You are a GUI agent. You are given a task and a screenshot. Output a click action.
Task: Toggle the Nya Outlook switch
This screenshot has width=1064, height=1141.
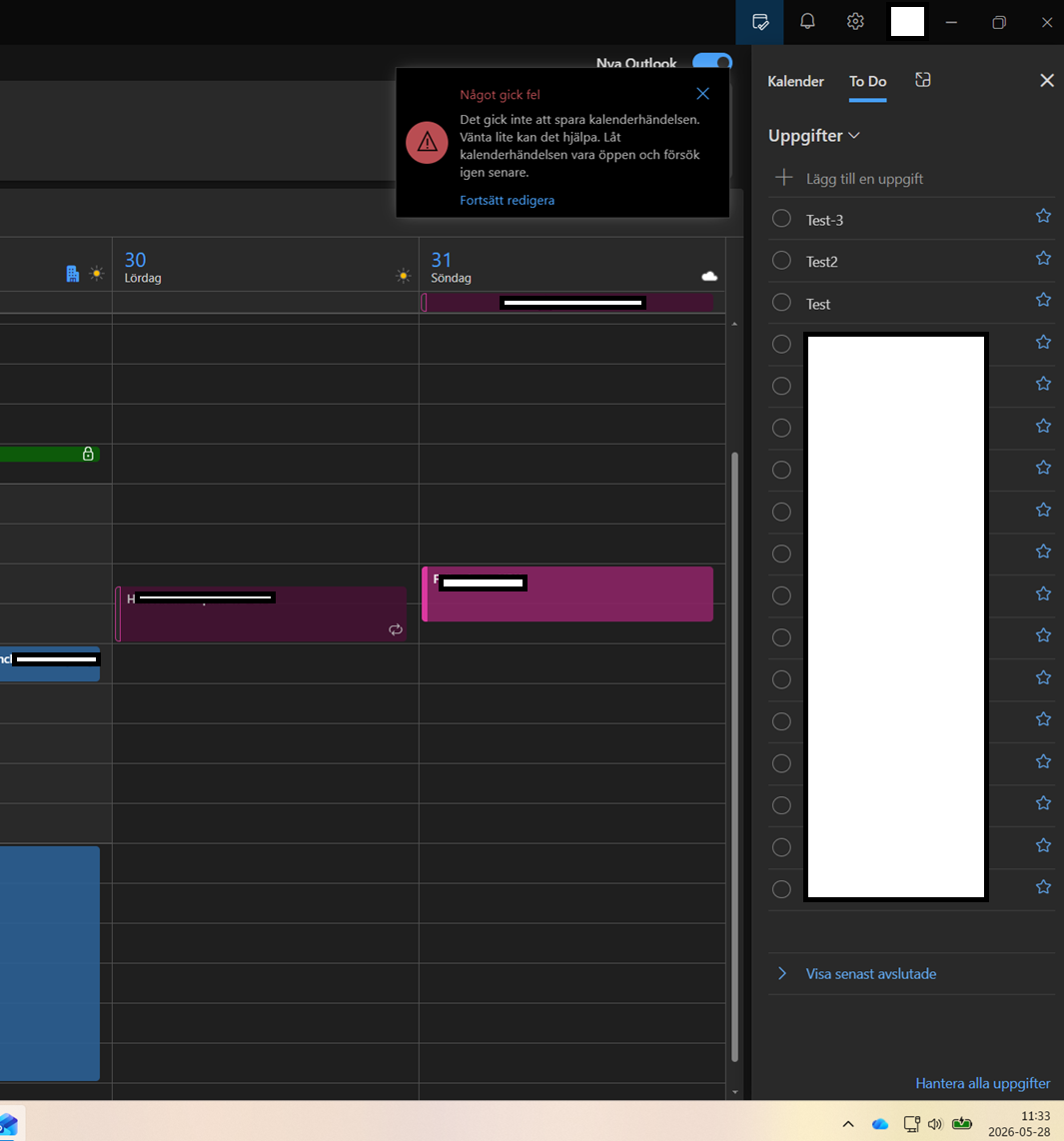click(712, 63)
